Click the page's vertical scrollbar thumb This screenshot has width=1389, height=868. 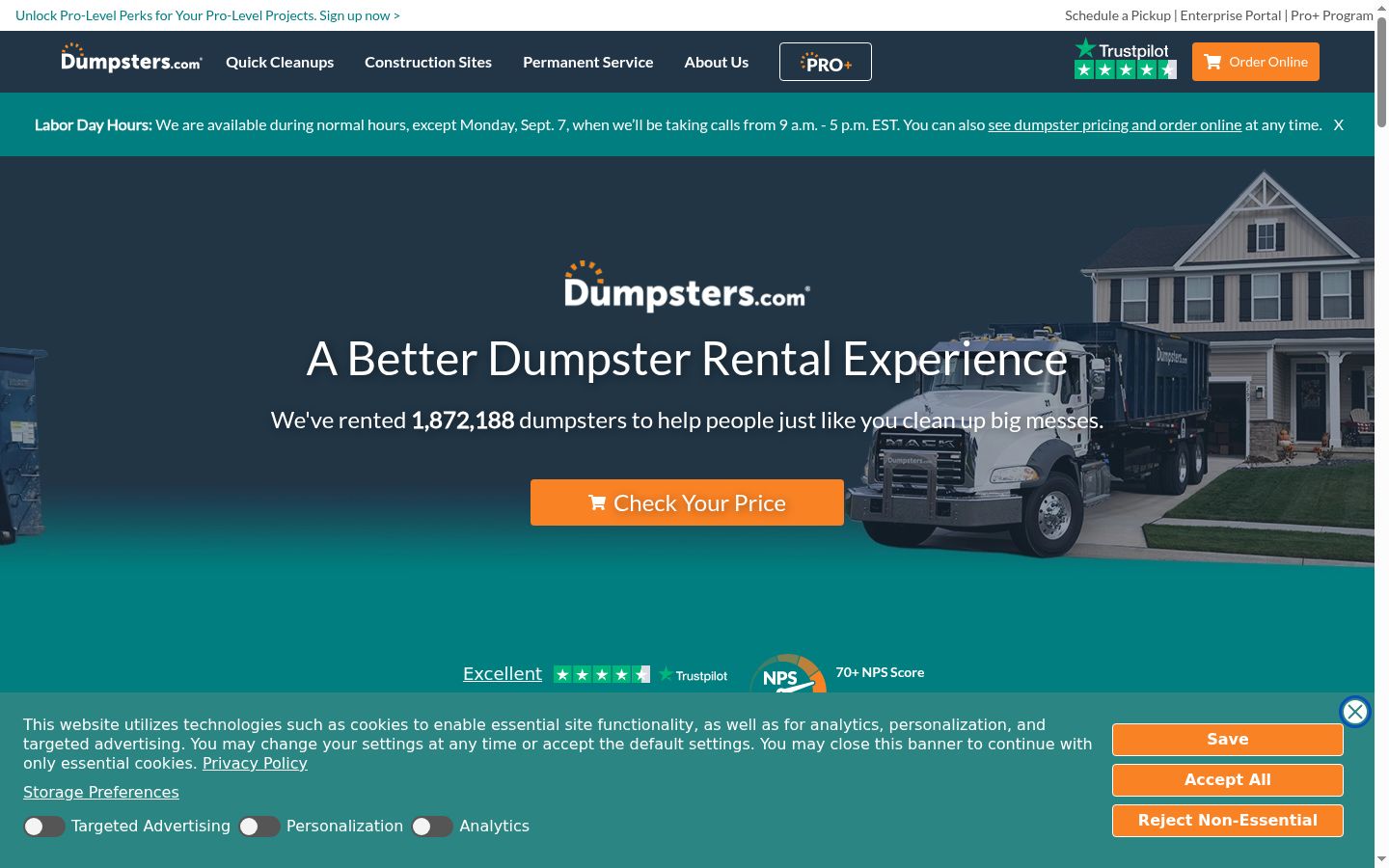pos(1381,72)
